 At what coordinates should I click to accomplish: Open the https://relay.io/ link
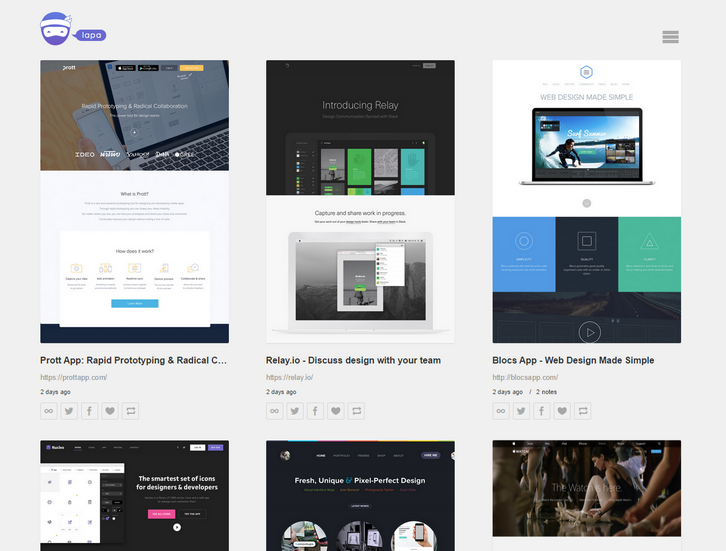(289, 377)
